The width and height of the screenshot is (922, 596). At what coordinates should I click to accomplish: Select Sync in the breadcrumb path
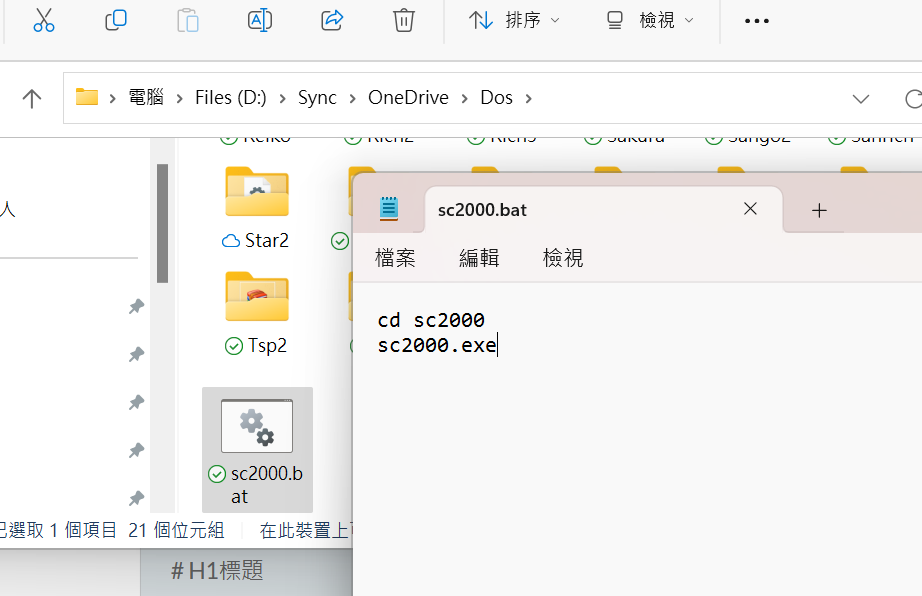[317, 98]
